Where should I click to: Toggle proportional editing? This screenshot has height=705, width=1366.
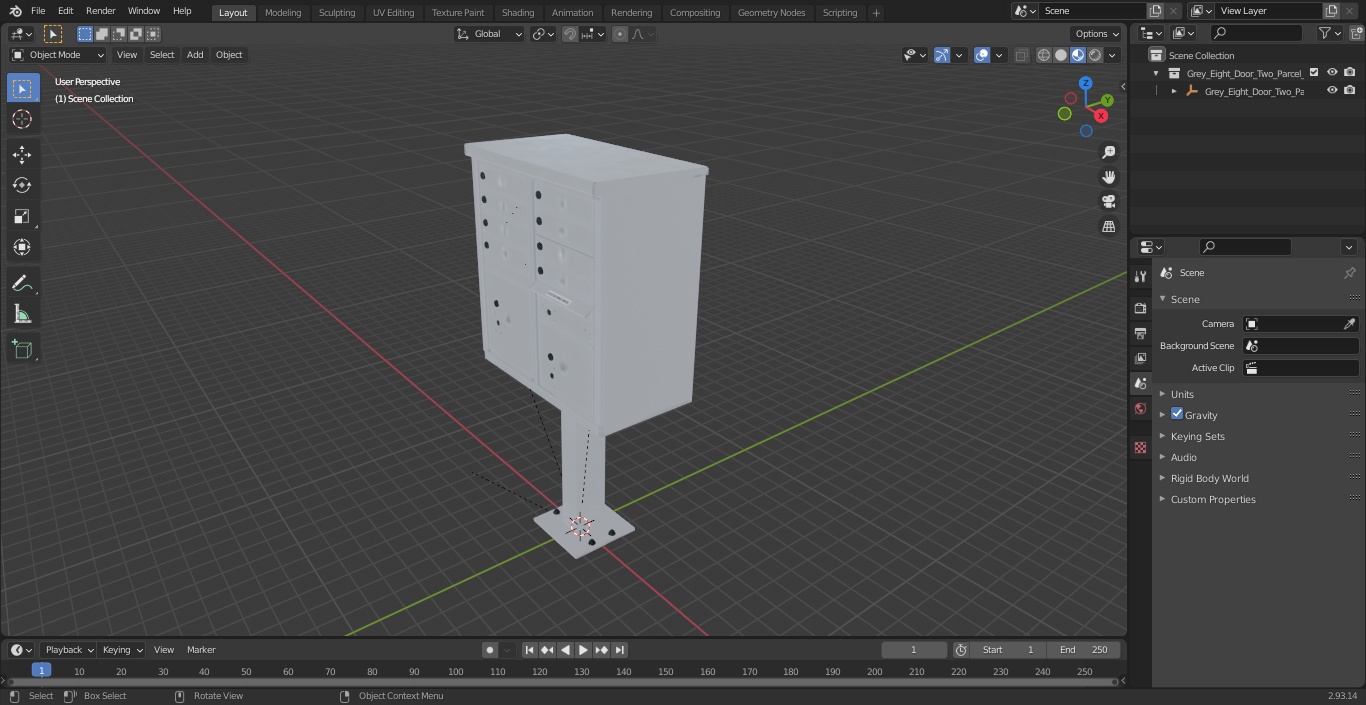[620, 34]
